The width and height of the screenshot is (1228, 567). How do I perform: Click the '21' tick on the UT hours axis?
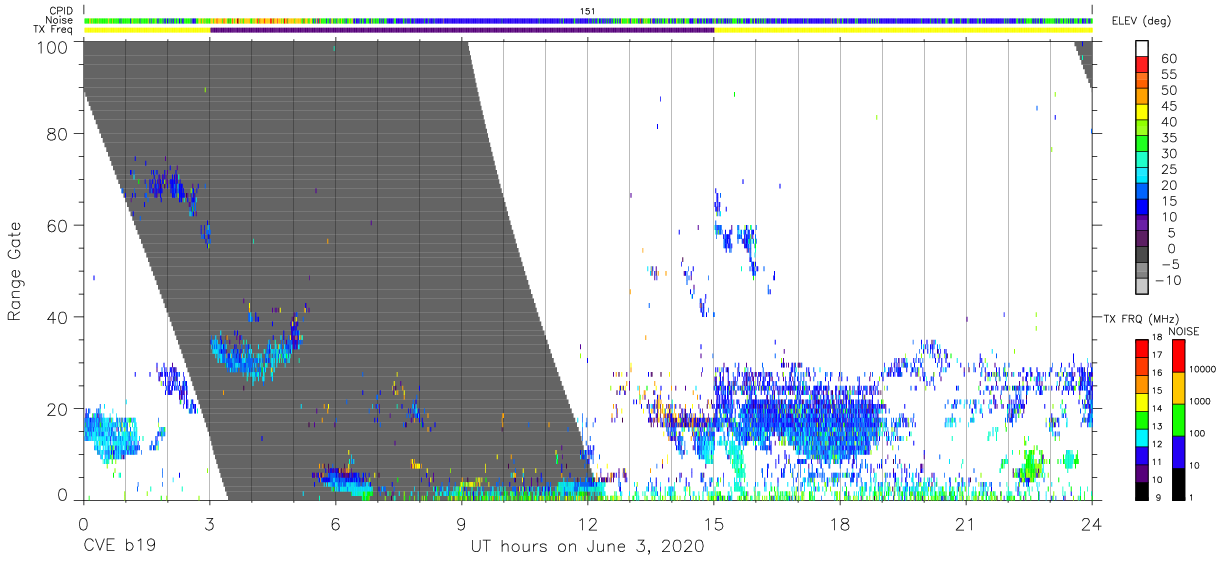coord(966,523)
